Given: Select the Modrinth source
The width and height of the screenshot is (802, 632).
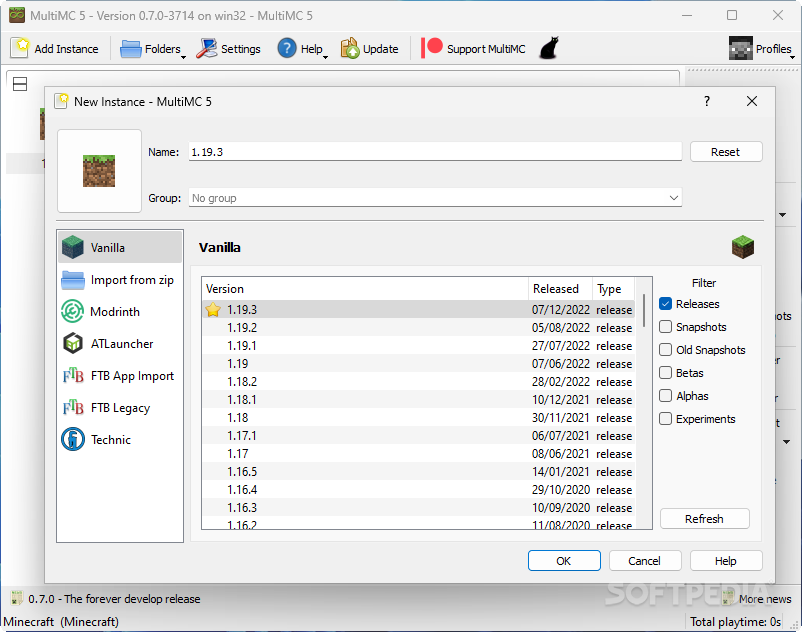Looking at the screenshot, I should coord(120,311).
